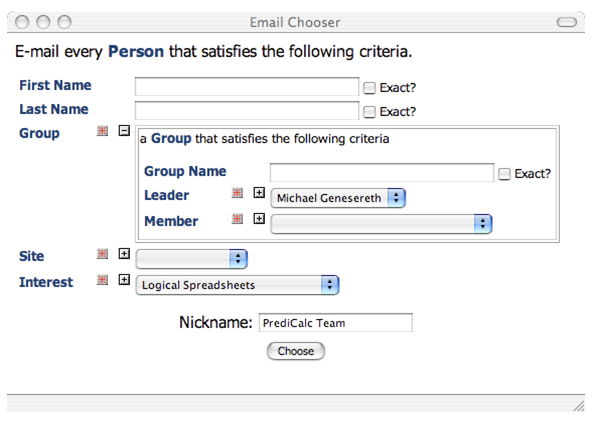Focus the First Name input field

(x=246, y=87)
